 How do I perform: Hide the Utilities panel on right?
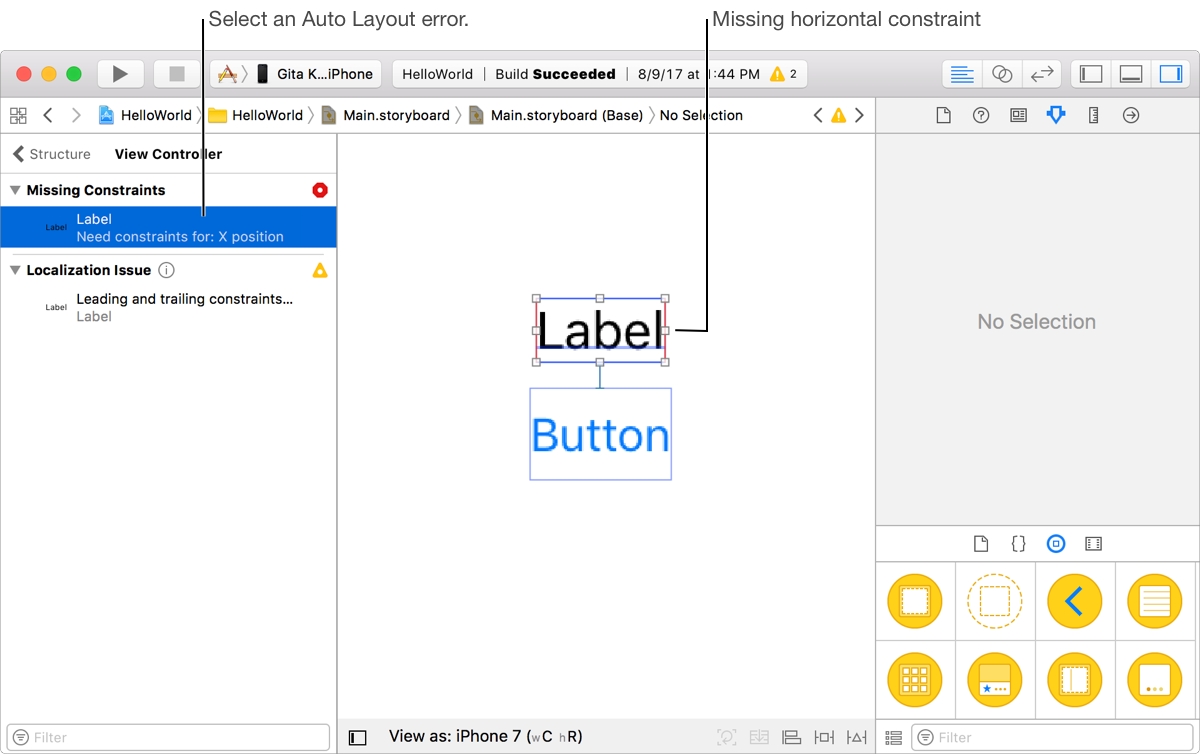tap(1170, 74)
